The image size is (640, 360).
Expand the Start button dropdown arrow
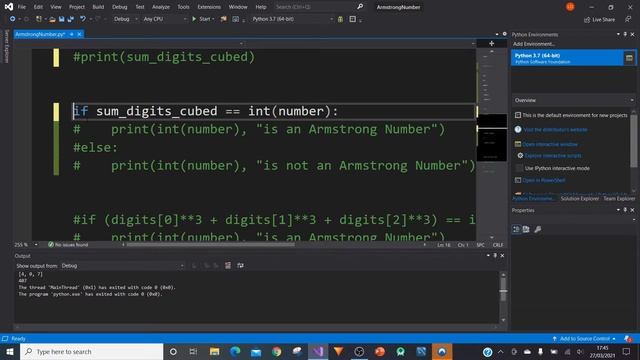point(213,19)
